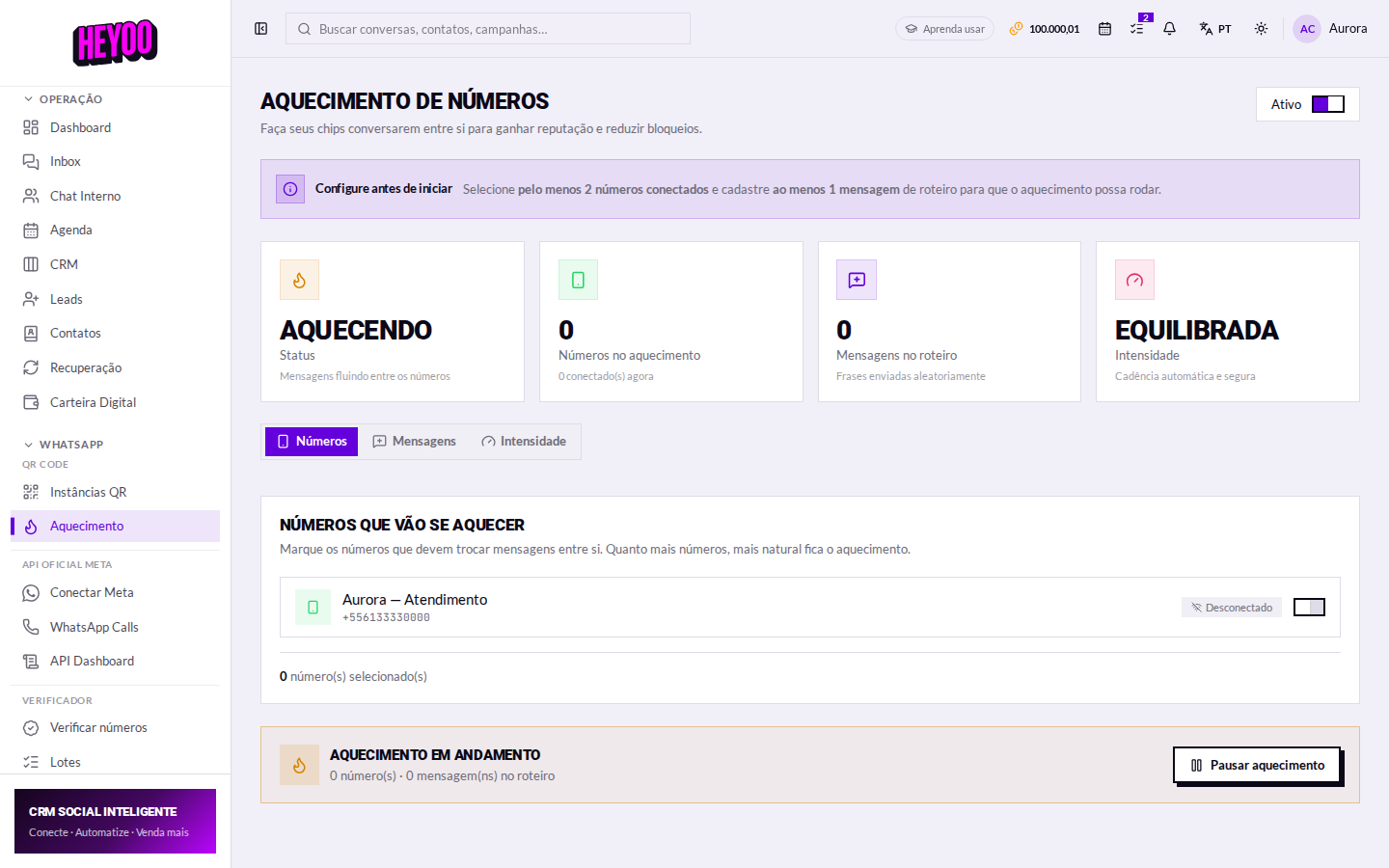Click the flame icon in Aquecimento em andamento
This screenshot has height=868, width=1389.
(x=299, y=765)
